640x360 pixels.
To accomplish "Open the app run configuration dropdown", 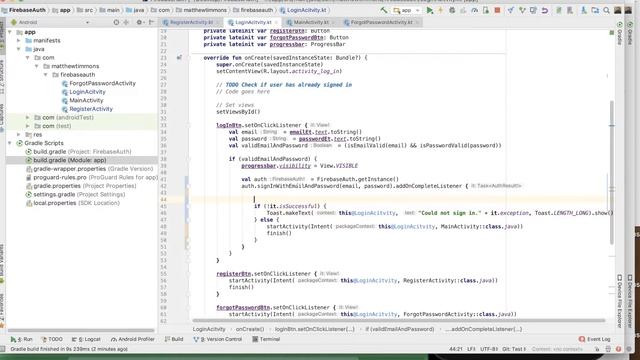I will pyautogui.click(x=407, y=10).
